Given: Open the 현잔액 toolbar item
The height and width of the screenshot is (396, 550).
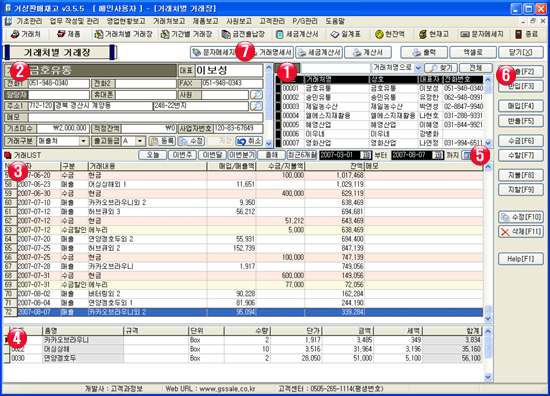Looking at the screenshot, I should (x=389, y=34).
